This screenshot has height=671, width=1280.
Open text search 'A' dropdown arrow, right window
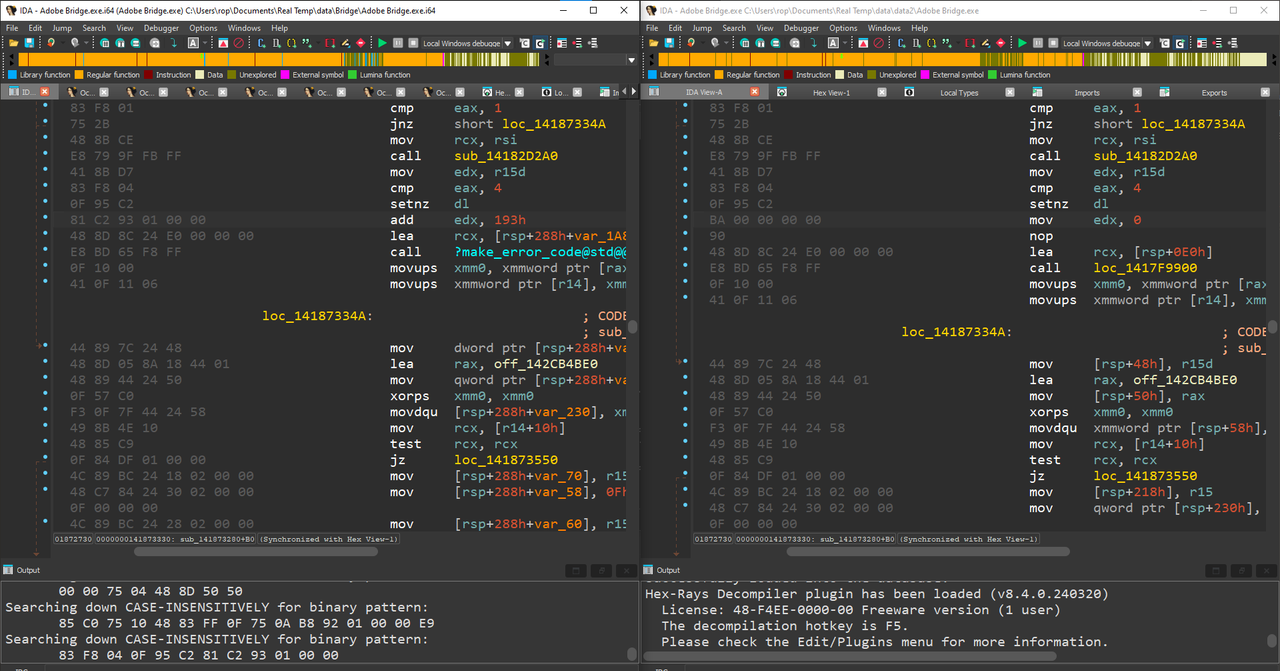coord(844,43)
